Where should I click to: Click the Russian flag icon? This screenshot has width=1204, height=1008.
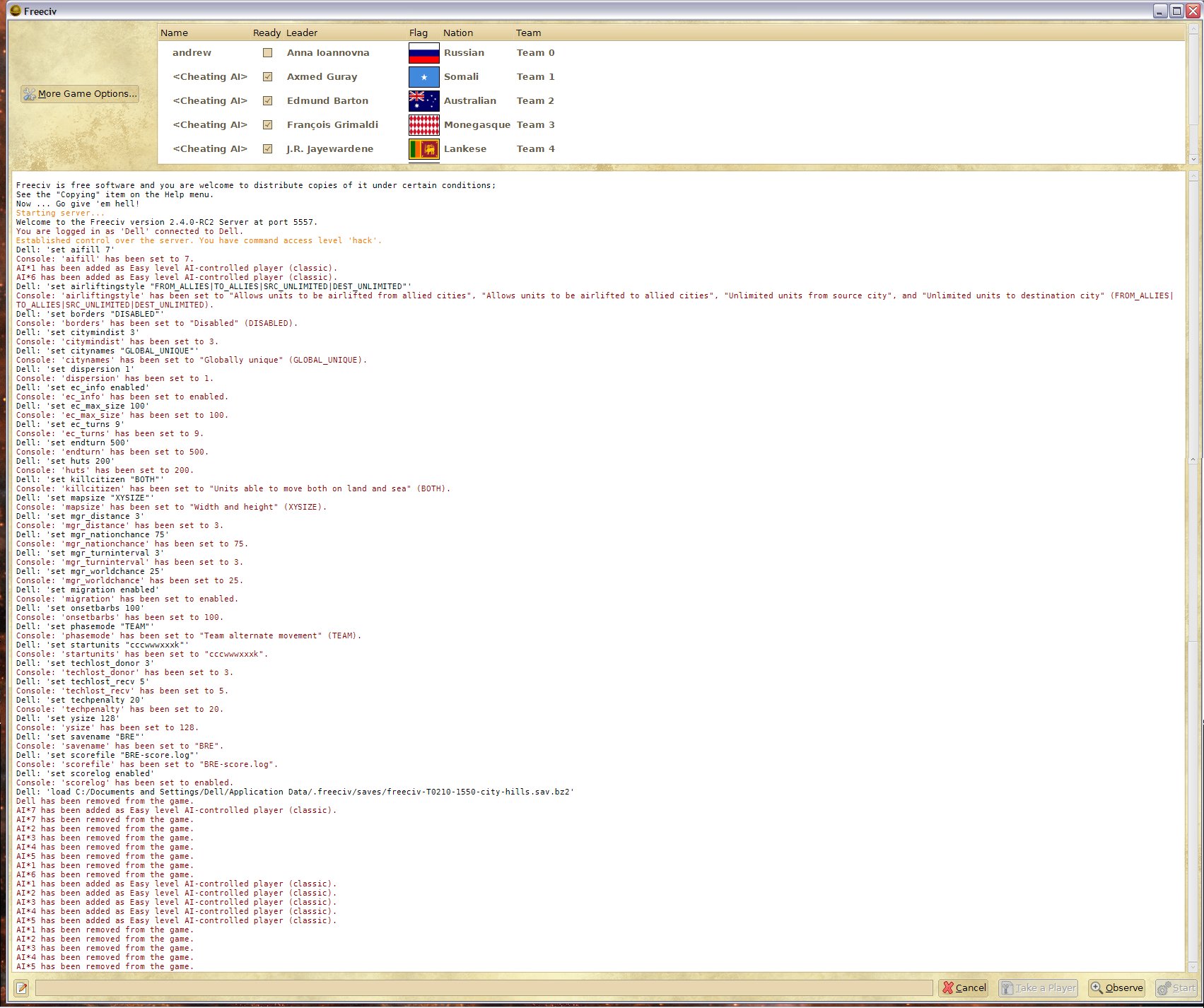(423, 53)
